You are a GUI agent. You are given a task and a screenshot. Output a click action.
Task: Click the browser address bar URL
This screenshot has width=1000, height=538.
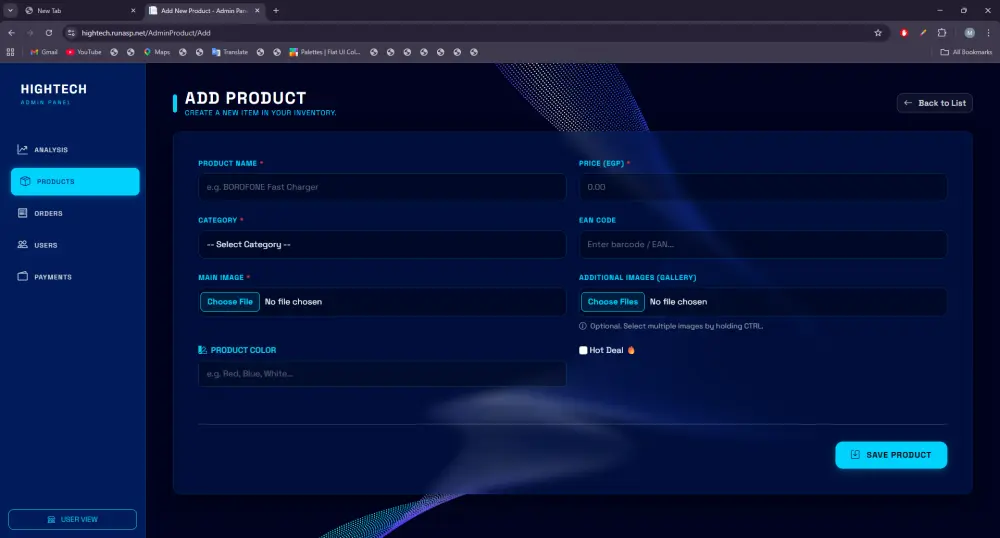146,33
